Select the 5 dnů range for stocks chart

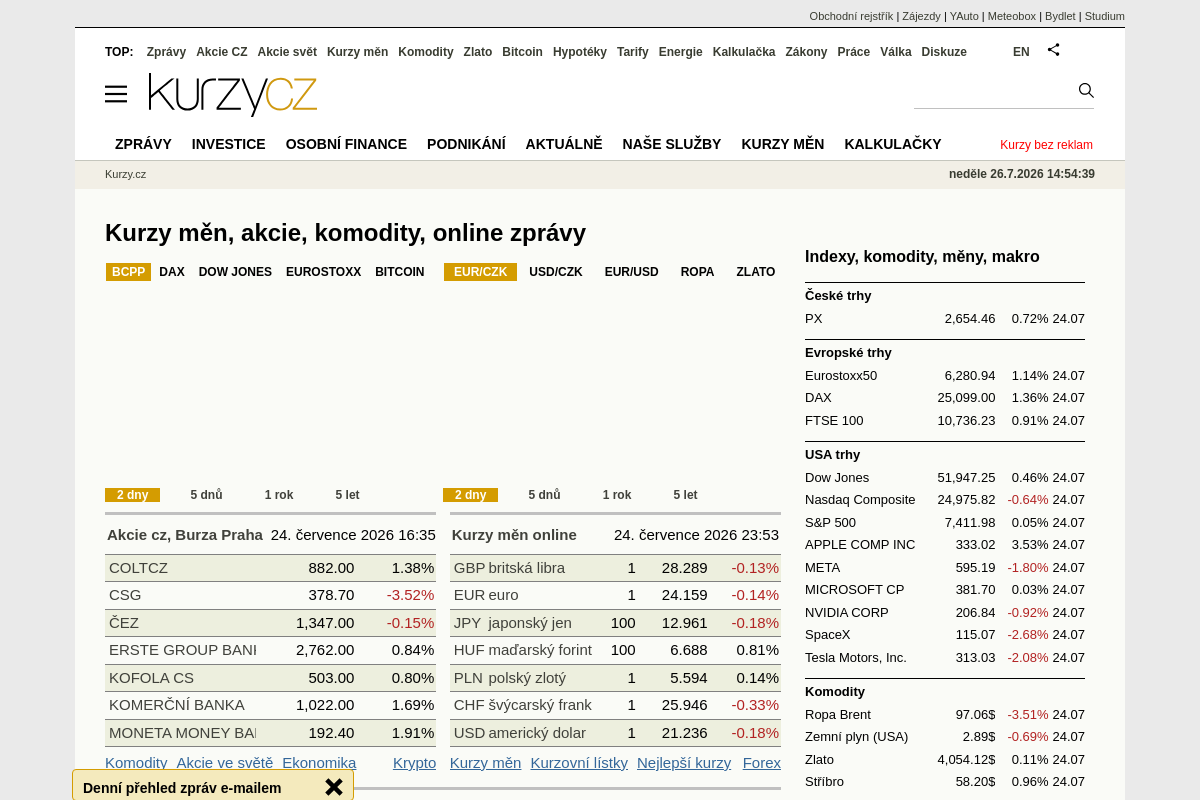[x=207, y=495]
